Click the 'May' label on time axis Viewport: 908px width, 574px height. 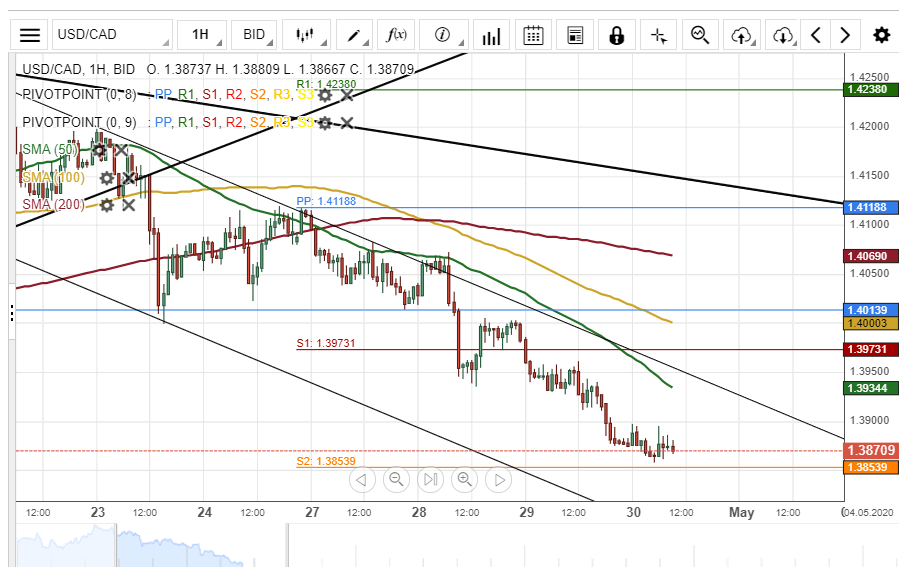(742, 513)
